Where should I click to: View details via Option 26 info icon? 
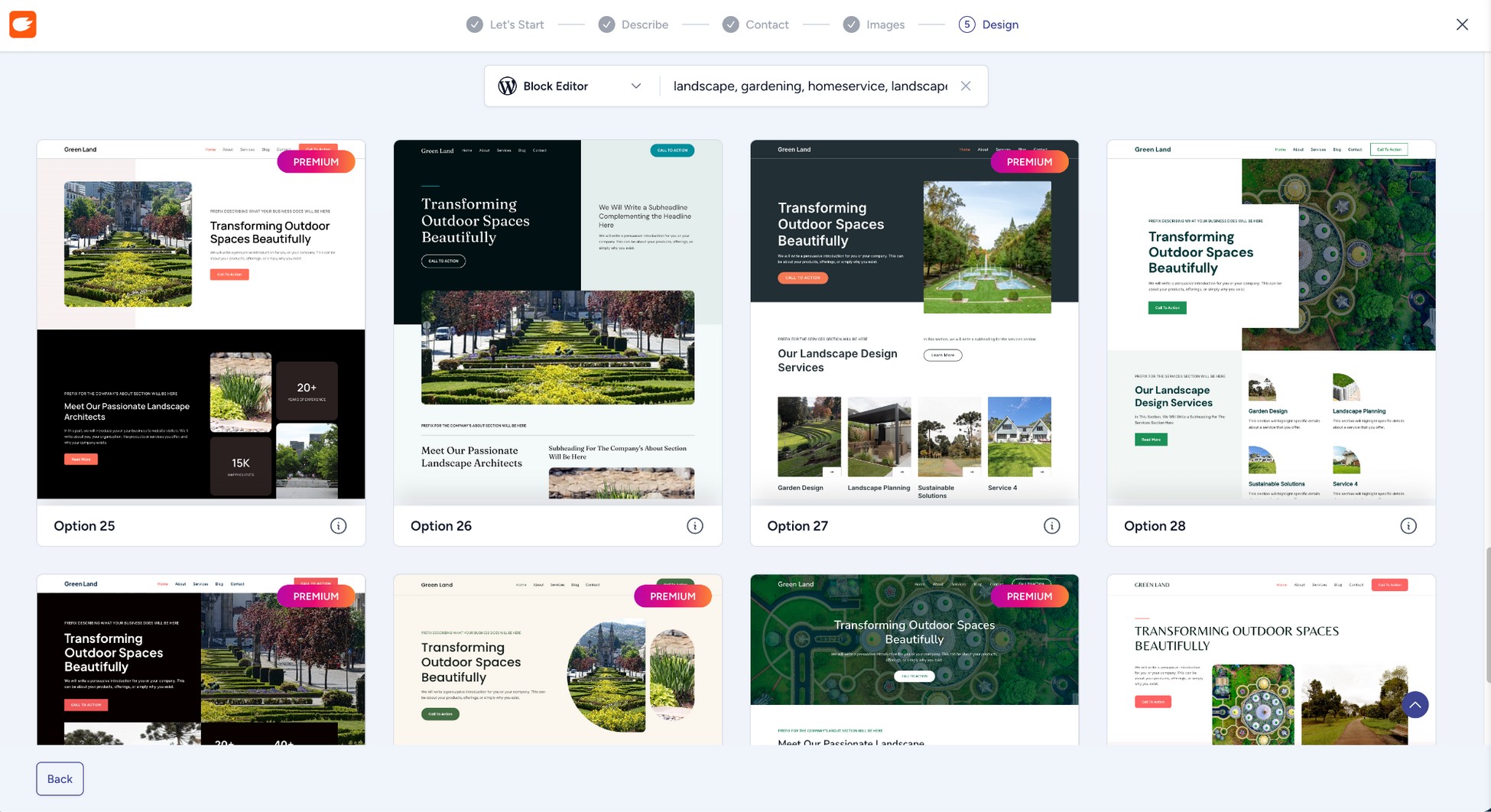[x=695, y=525]
